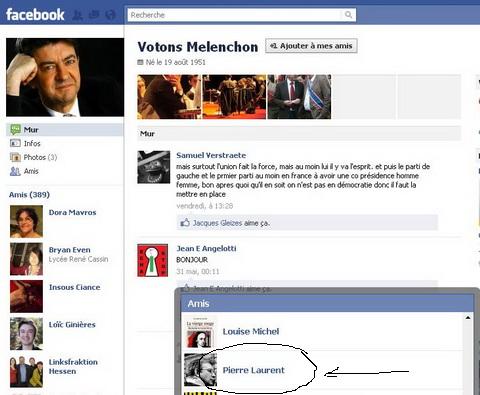Screen dimensions: 480x395
Task: Click the facebook logo
Action: [x=35, y=15]
